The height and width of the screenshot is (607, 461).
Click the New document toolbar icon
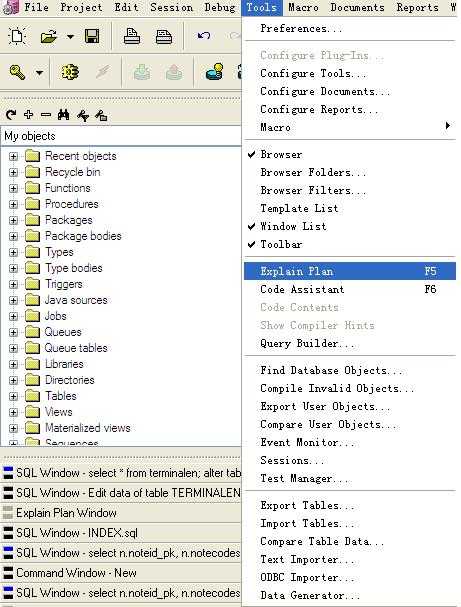pyautogui.click(x=17, y=36)
